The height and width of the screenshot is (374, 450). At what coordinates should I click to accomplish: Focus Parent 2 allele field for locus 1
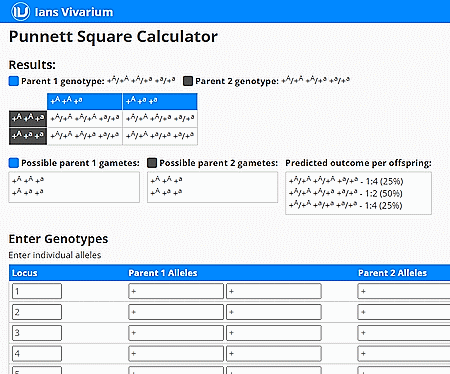[x=404, y=291]
